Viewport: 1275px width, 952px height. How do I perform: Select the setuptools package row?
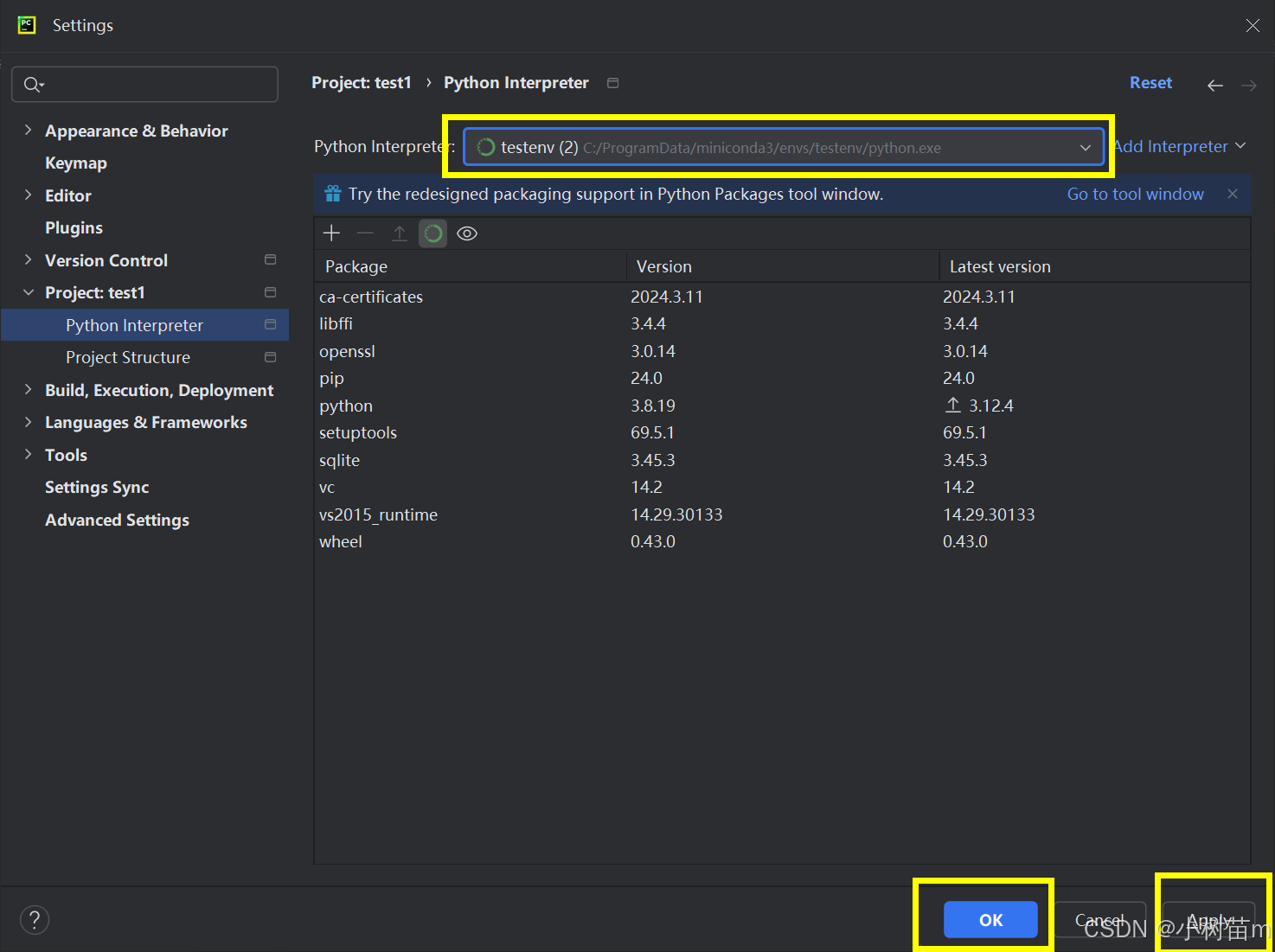tap(782, 432)
